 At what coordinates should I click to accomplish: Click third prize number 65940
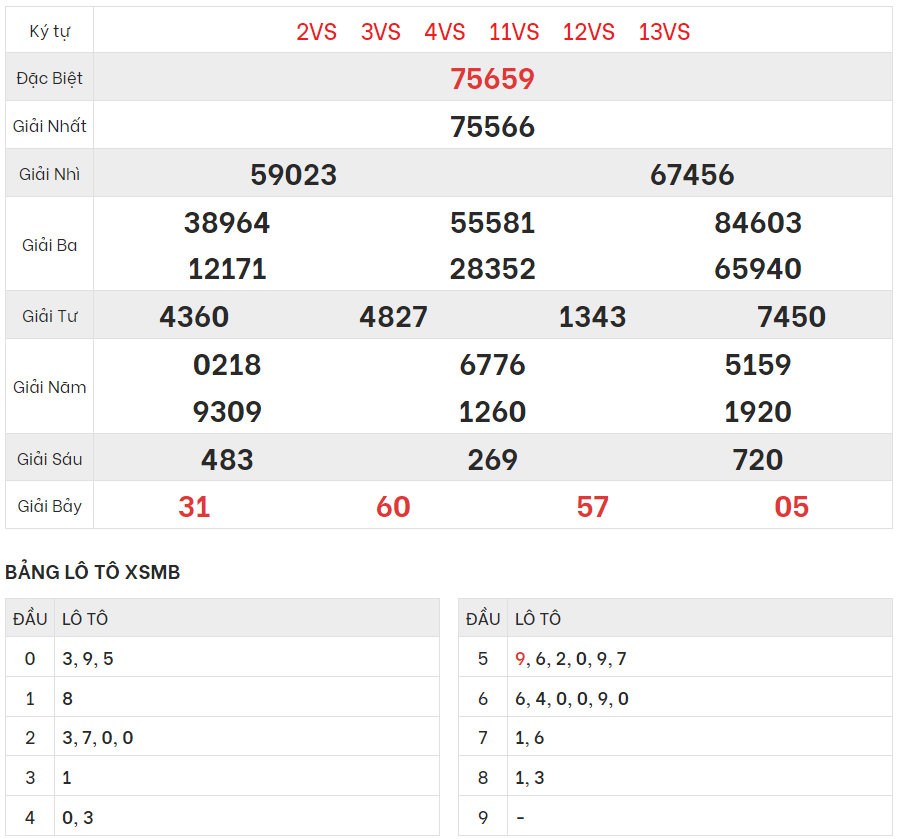click(x=758, y=269)
